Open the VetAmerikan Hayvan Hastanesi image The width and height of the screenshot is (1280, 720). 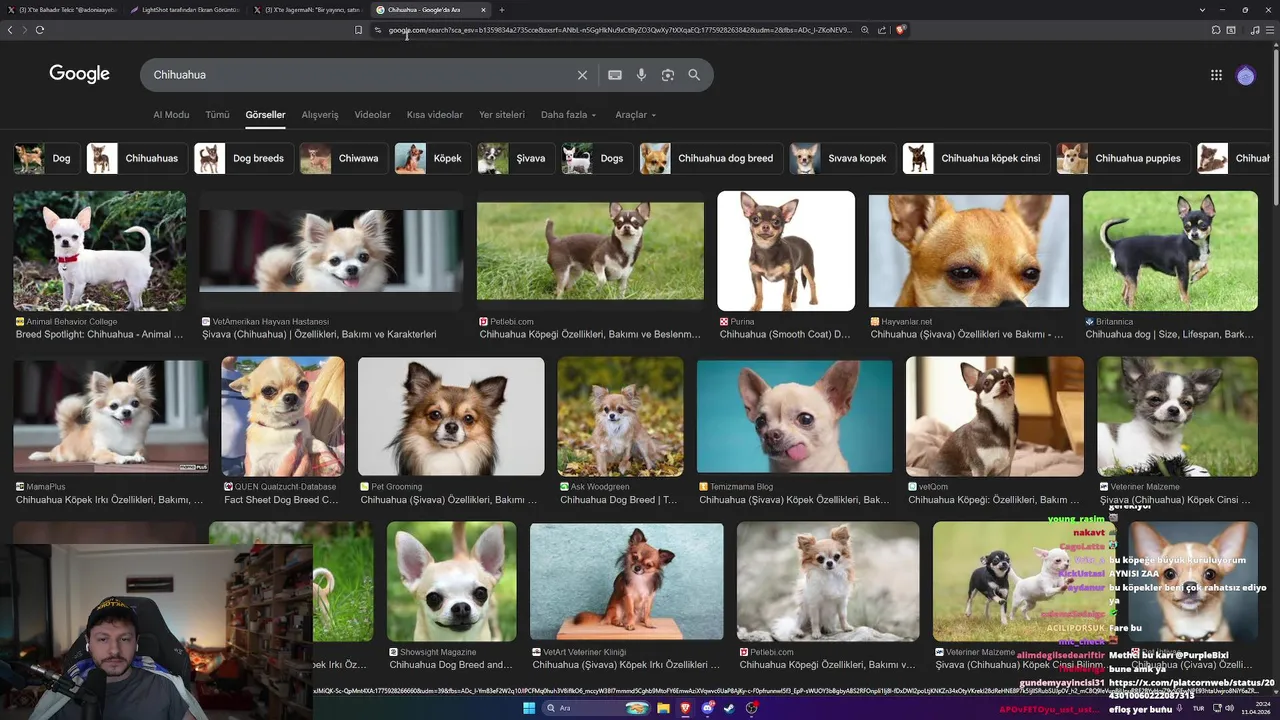pyautogui.click(x=331, y=251)
